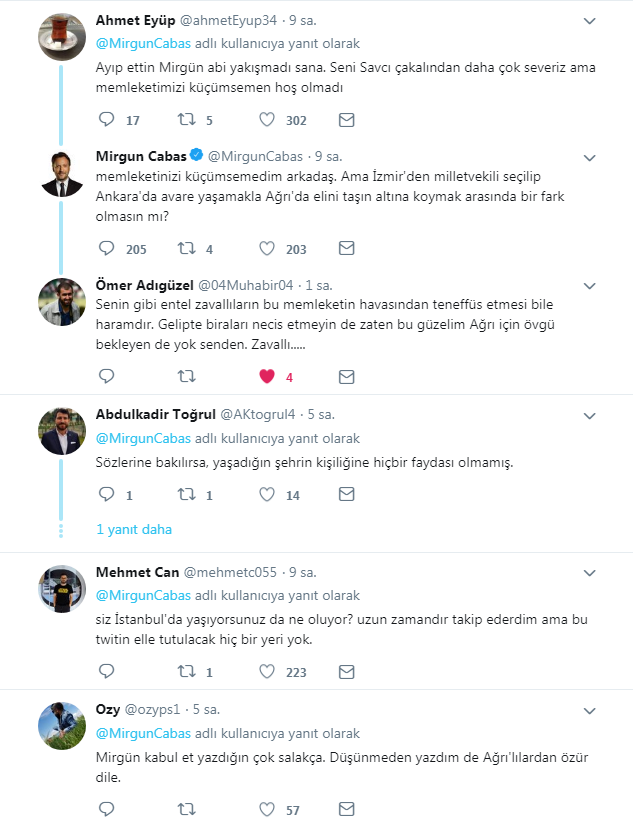This screenshot has height=827, width=633.
Task: Like Mehmet Can's tweet
Action: coord(267,671)
